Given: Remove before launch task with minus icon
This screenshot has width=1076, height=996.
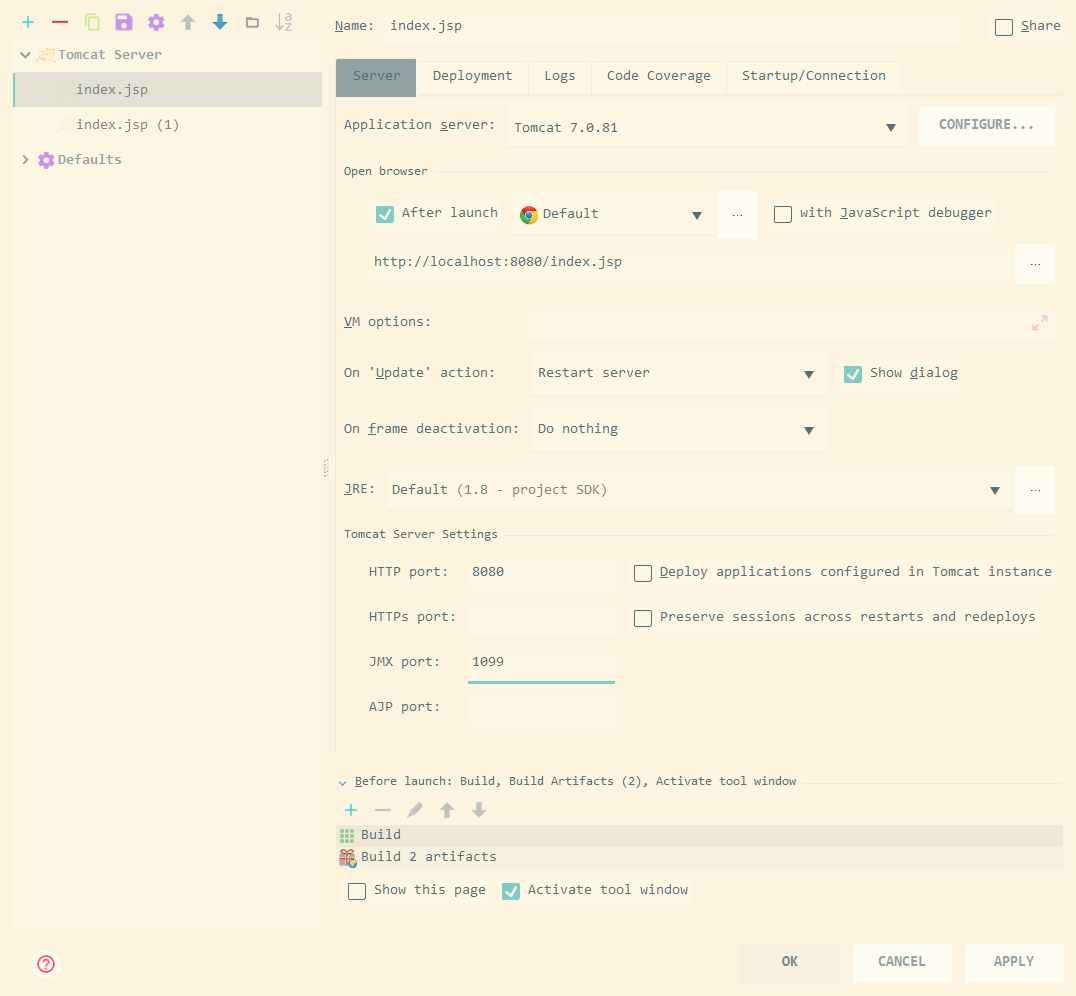Looking at the screenshot, I should click(x=383, y=810).
